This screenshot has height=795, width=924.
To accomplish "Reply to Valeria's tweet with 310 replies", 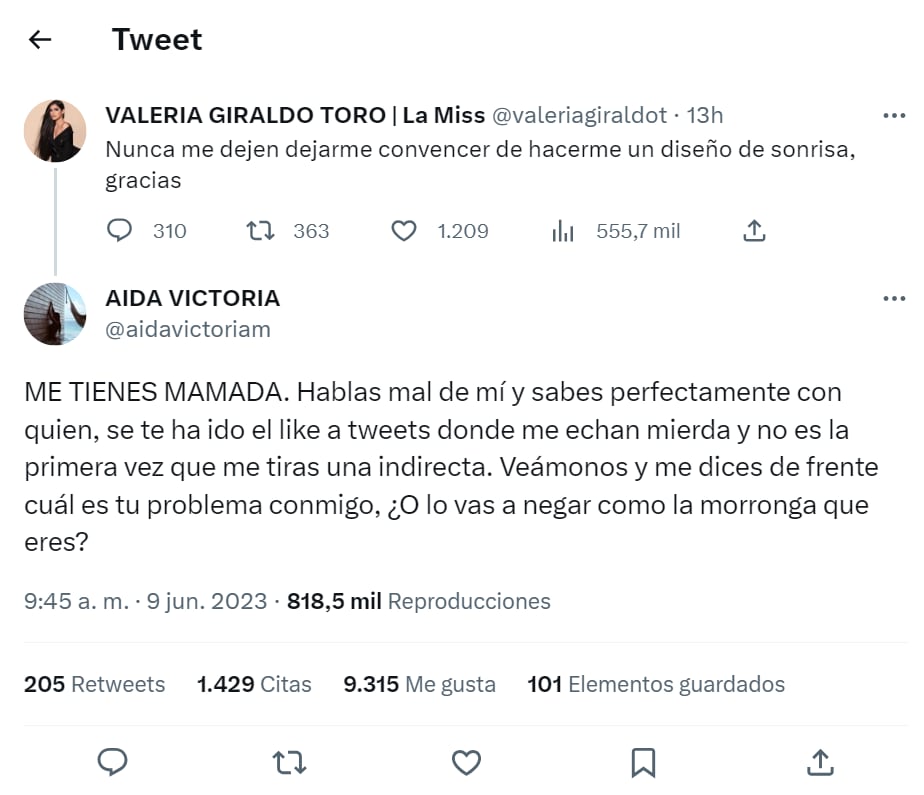I will tap(119, 231).
